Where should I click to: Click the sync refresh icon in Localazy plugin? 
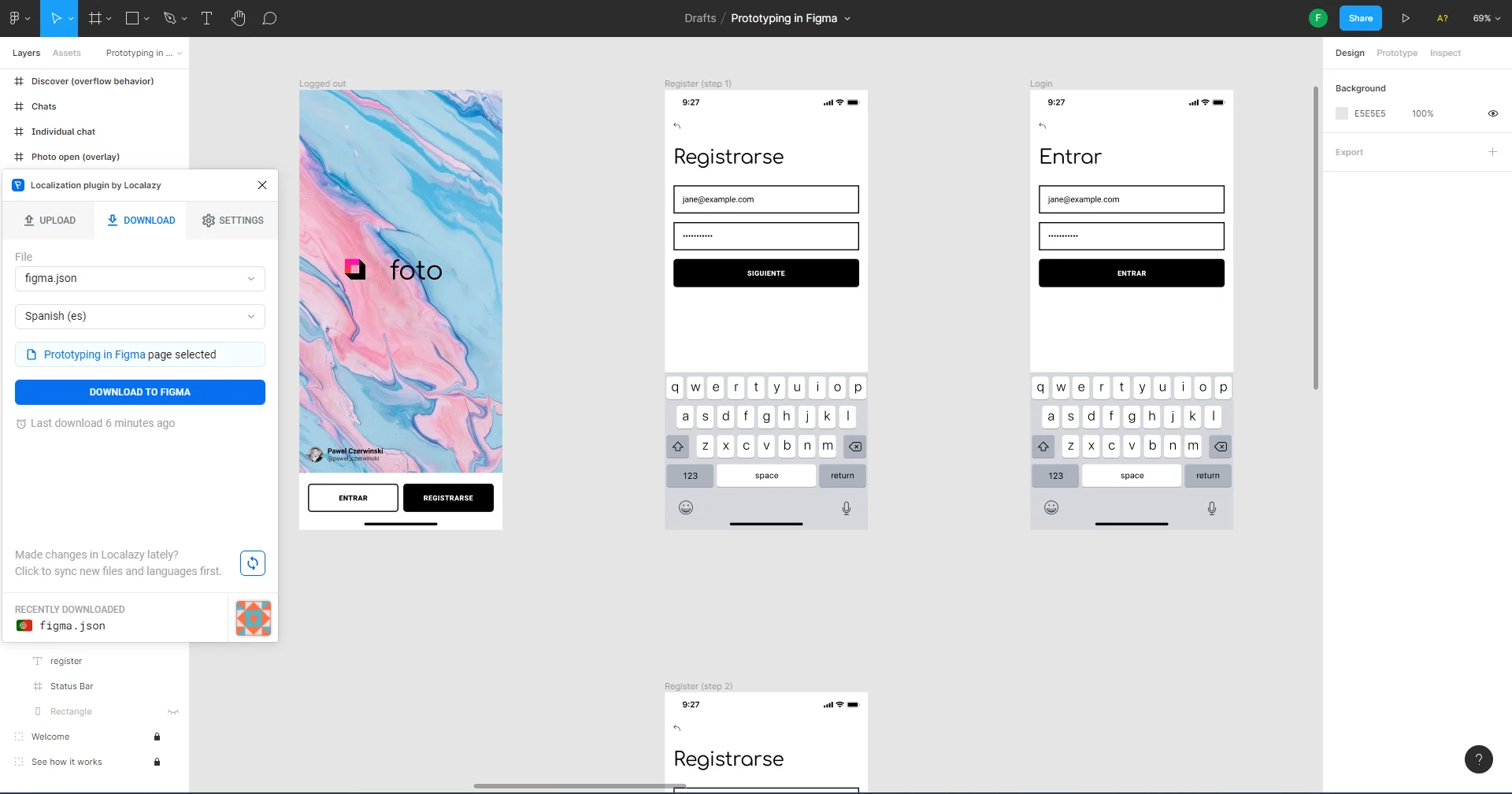pyautogui.click(x=253, y=563)
